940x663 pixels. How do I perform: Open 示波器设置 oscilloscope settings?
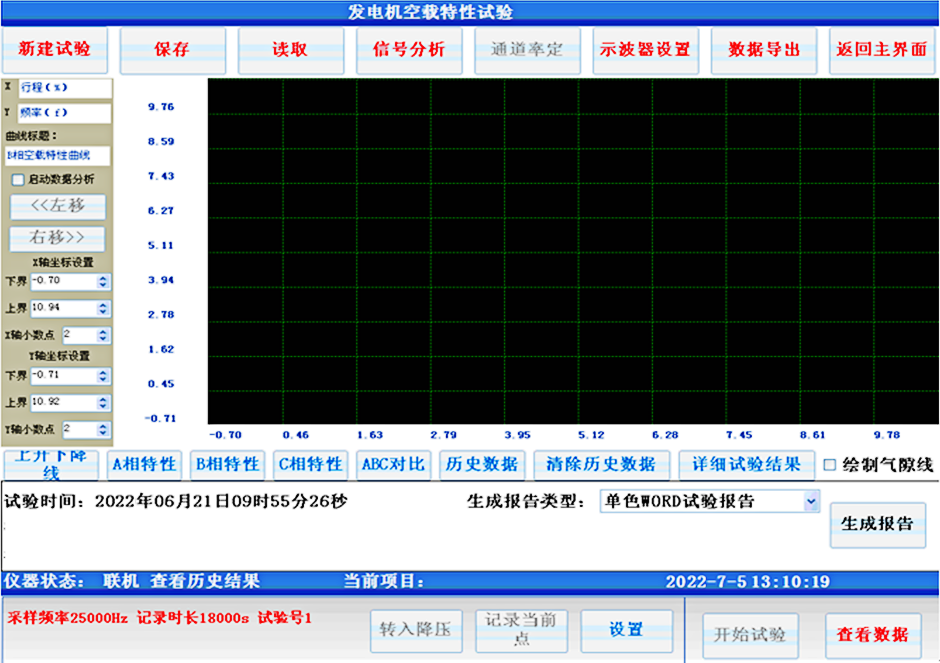645,50
